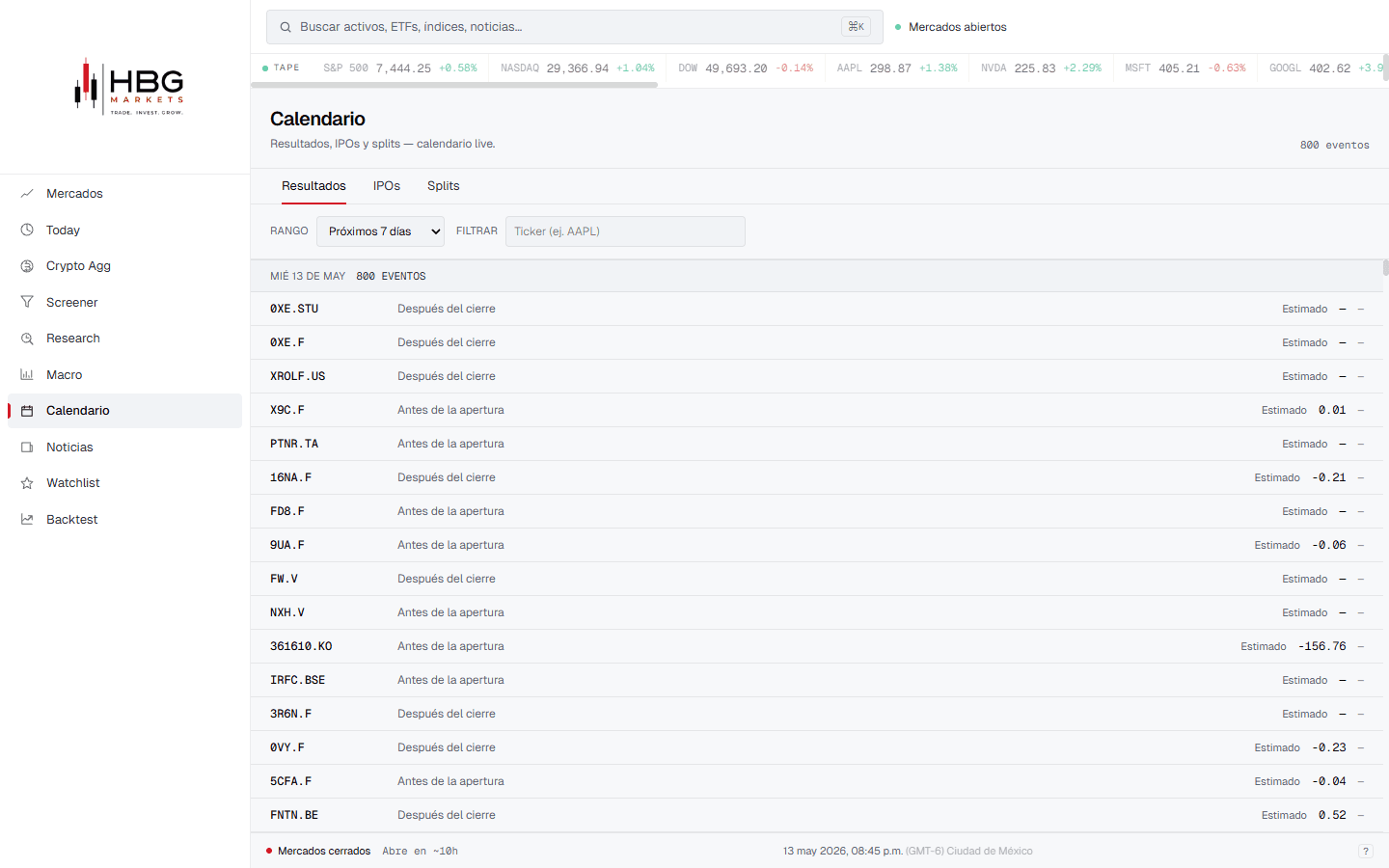Viewport: 1389px width, 868px height.
Task: Click the IRFC.BSE ticker
Action: [298, 680]
